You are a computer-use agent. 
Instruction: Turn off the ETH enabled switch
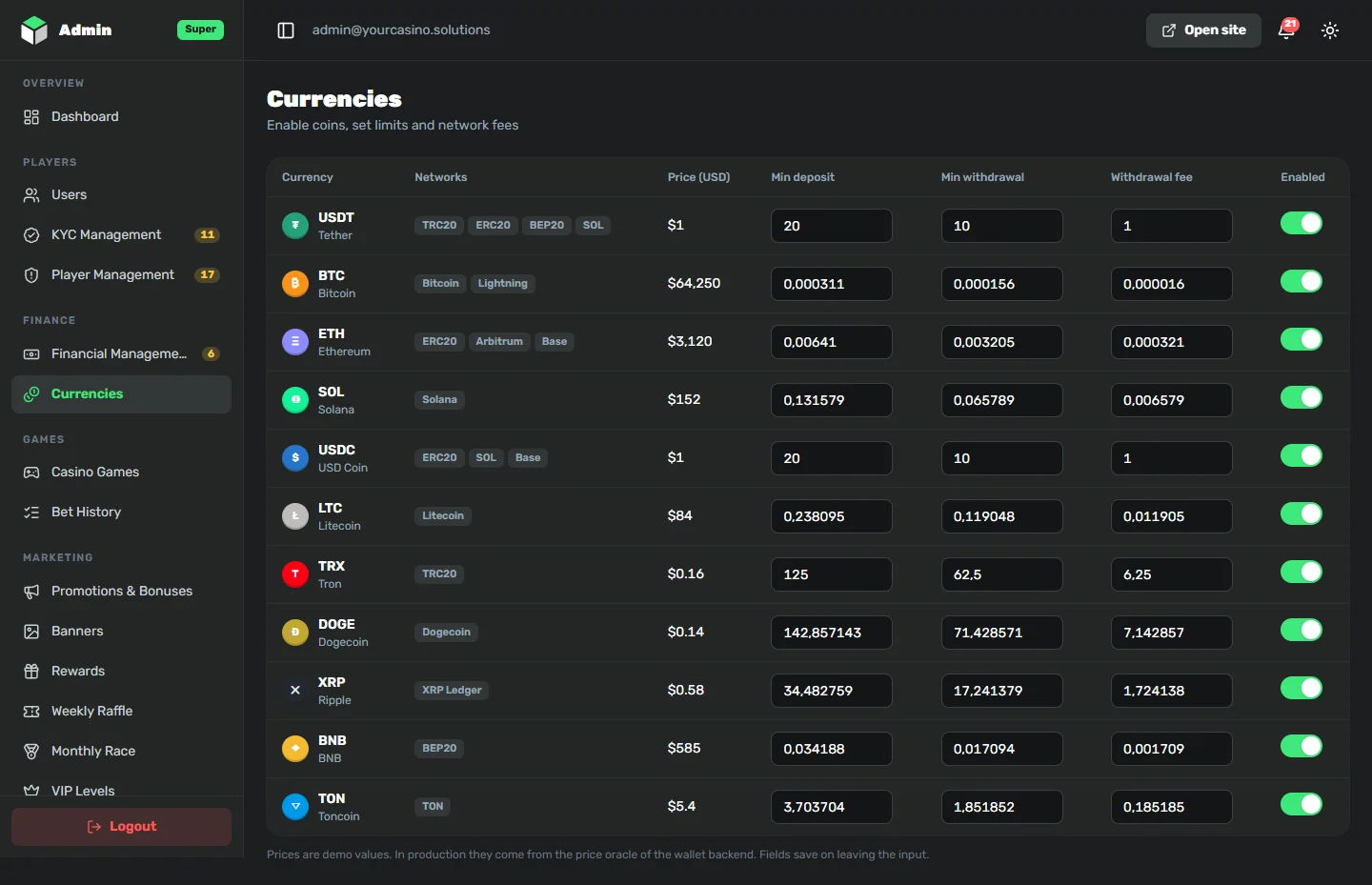(1301, 339)
